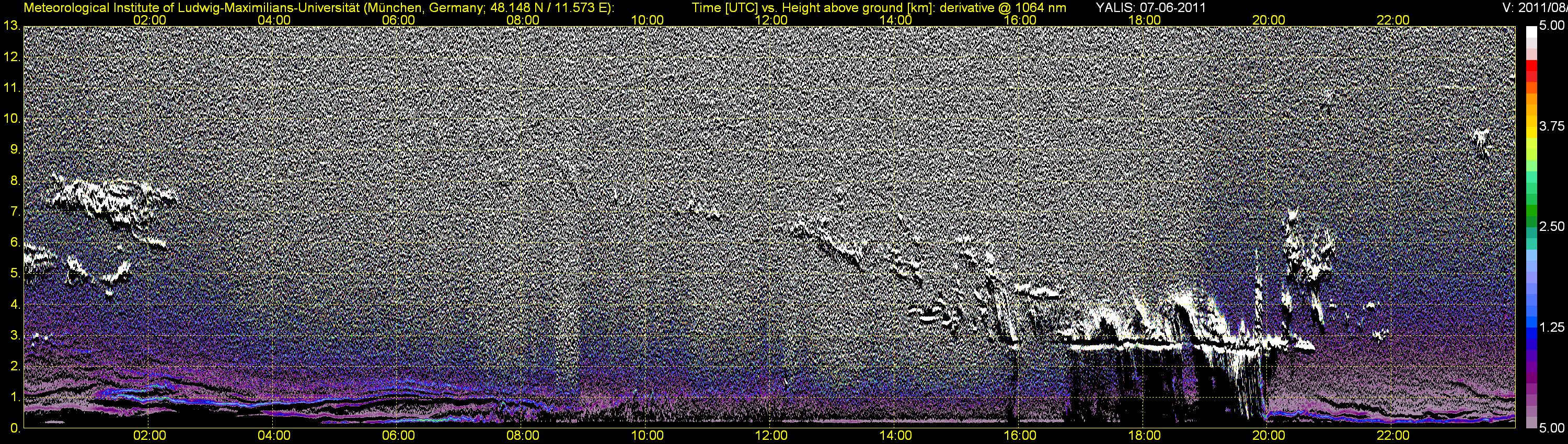Click the height axis label 7
This screenshot has height=444, width=1568.
pyautogui.click(x=15, y=212)
